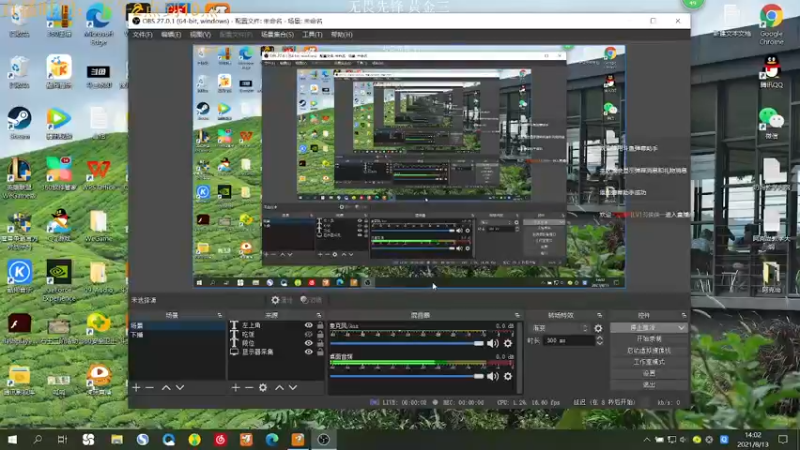Open the Tencent QQ penguin desktop icon

[771, 71]
